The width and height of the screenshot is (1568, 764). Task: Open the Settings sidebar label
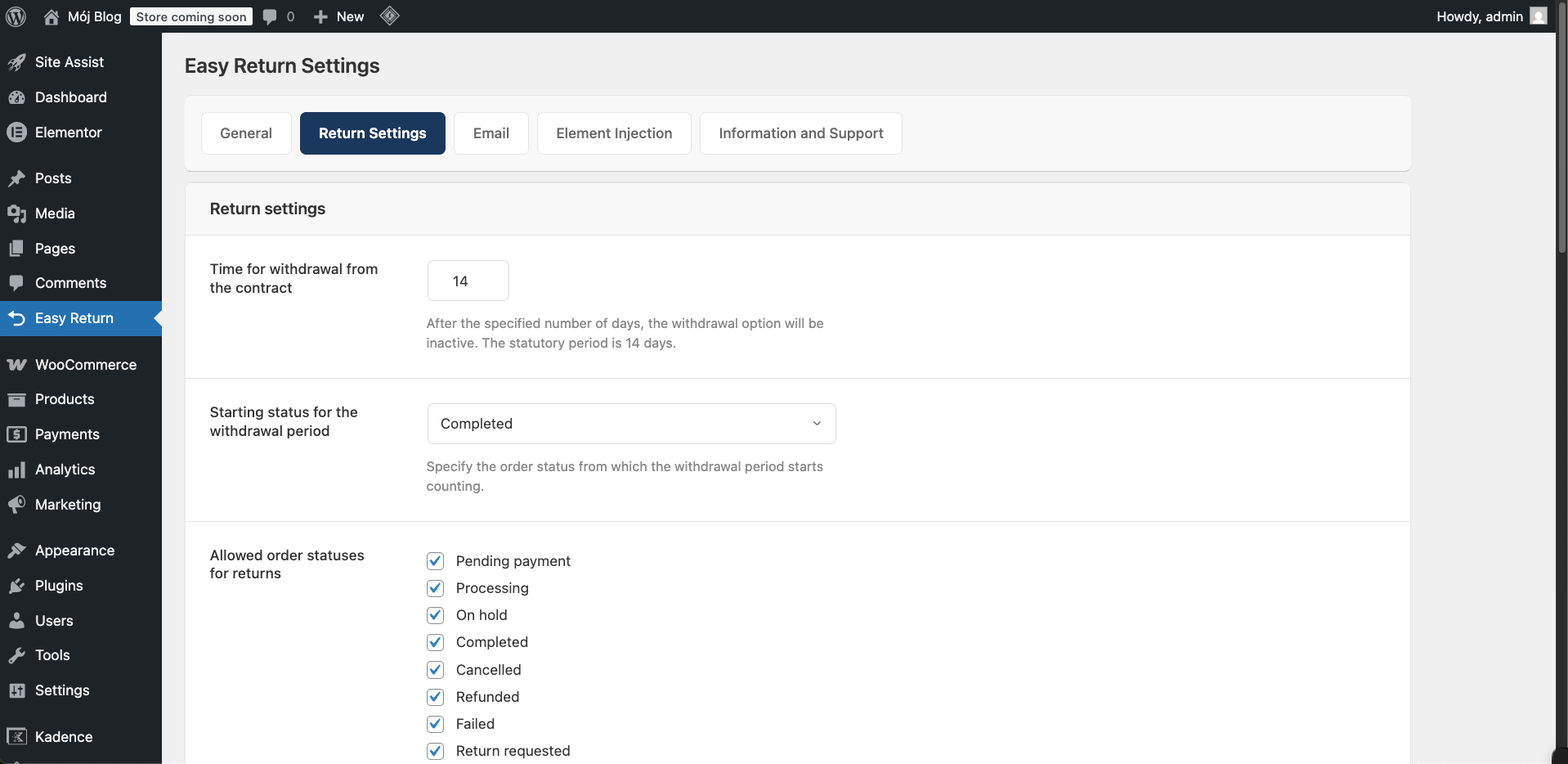click(x=62, y=690)
